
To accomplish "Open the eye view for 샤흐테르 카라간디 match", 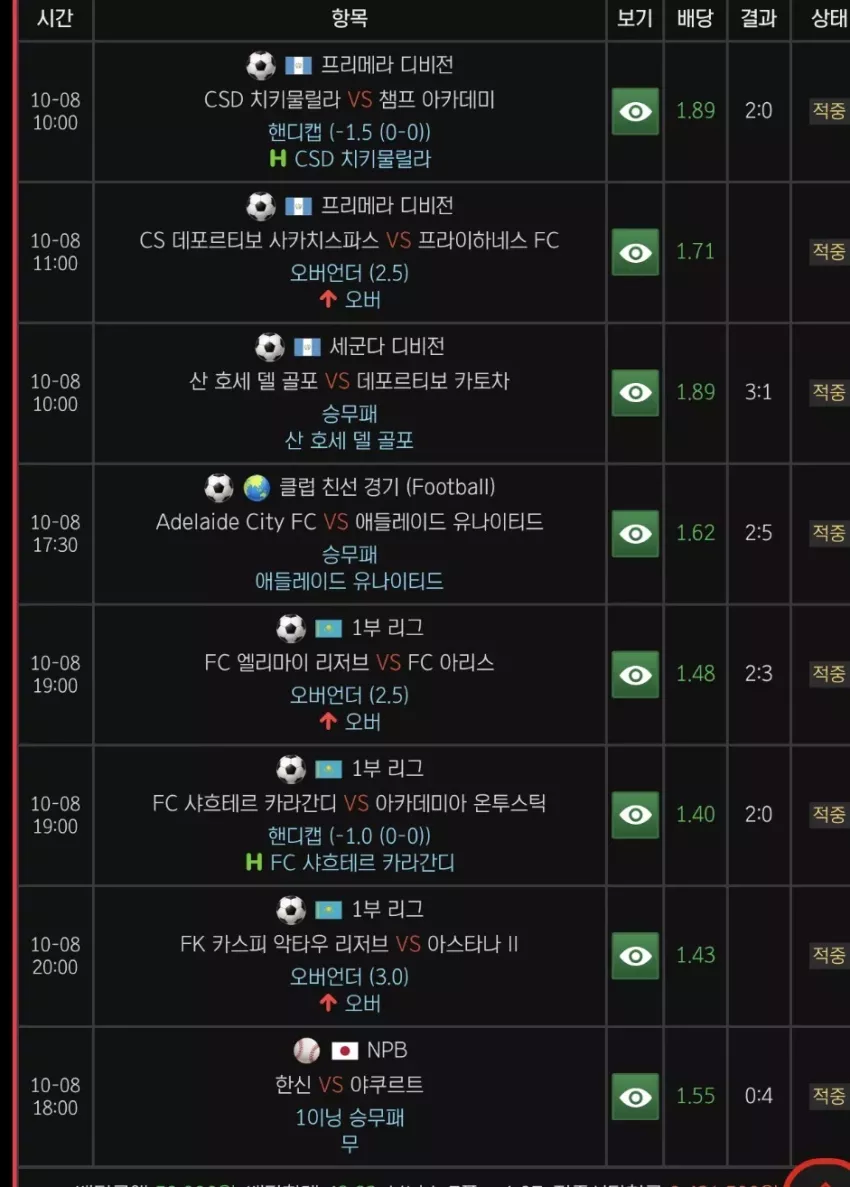I will (635, 815).
